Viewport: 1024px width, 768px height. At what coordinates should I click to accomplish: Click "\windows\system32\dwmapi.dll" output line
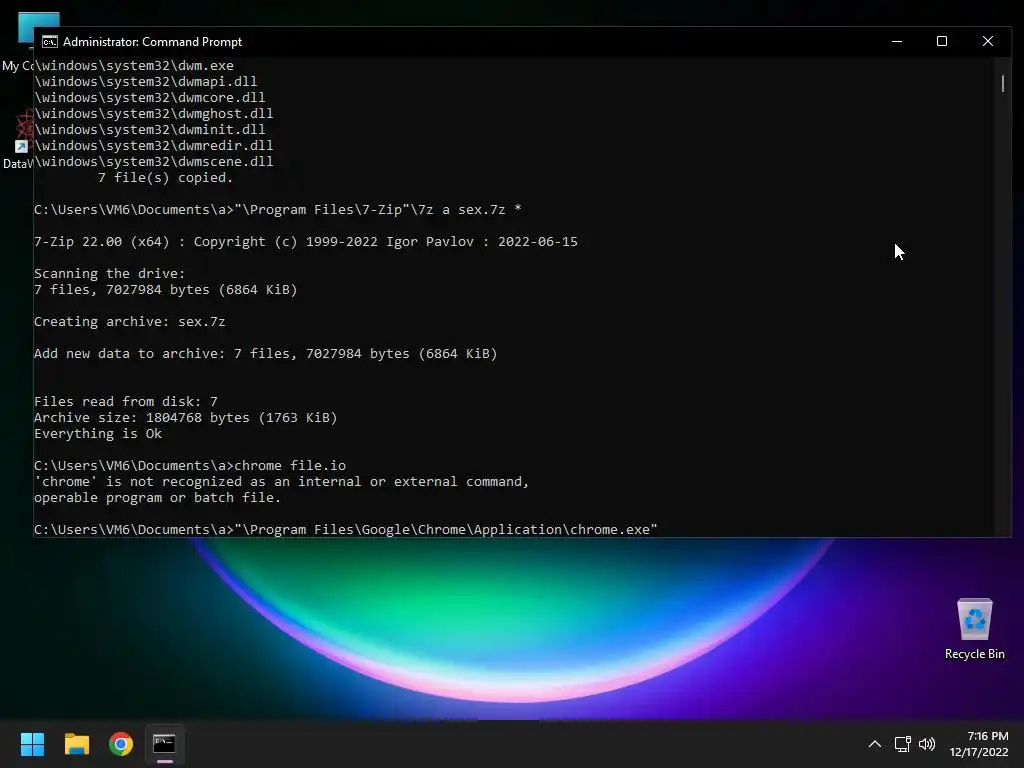pyautogui.click(x=146, y=82)
